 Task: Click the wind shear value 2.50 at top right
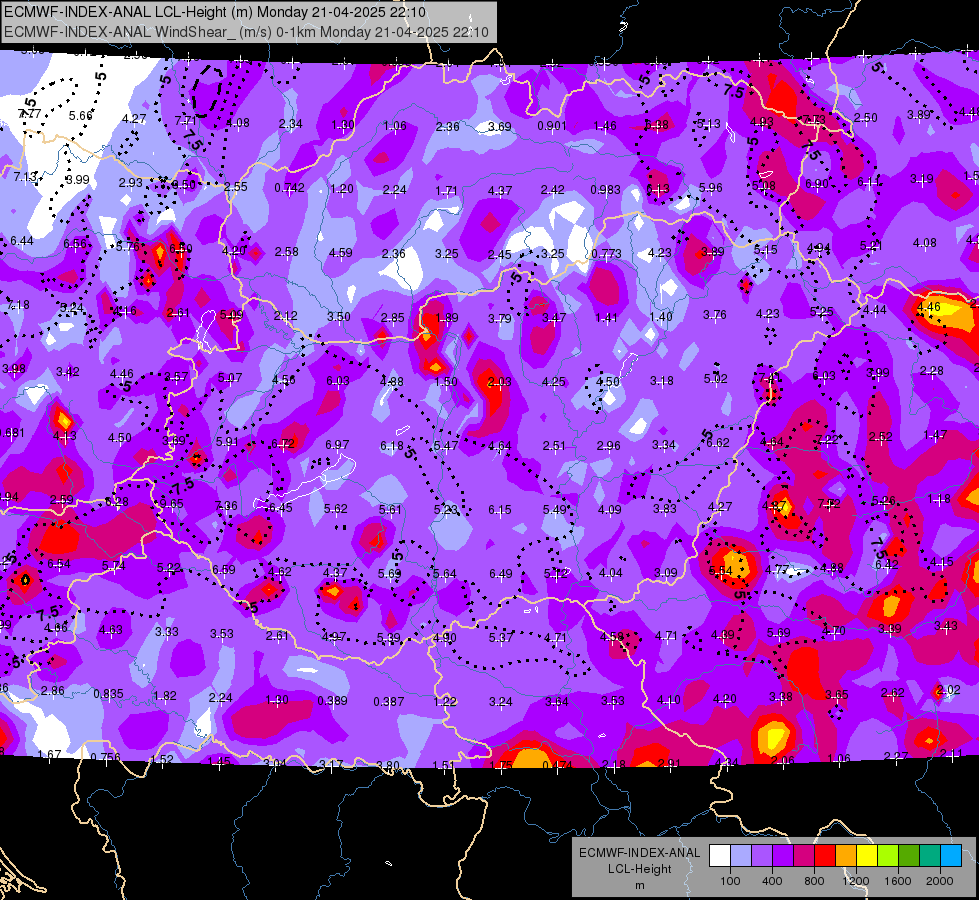865,118
